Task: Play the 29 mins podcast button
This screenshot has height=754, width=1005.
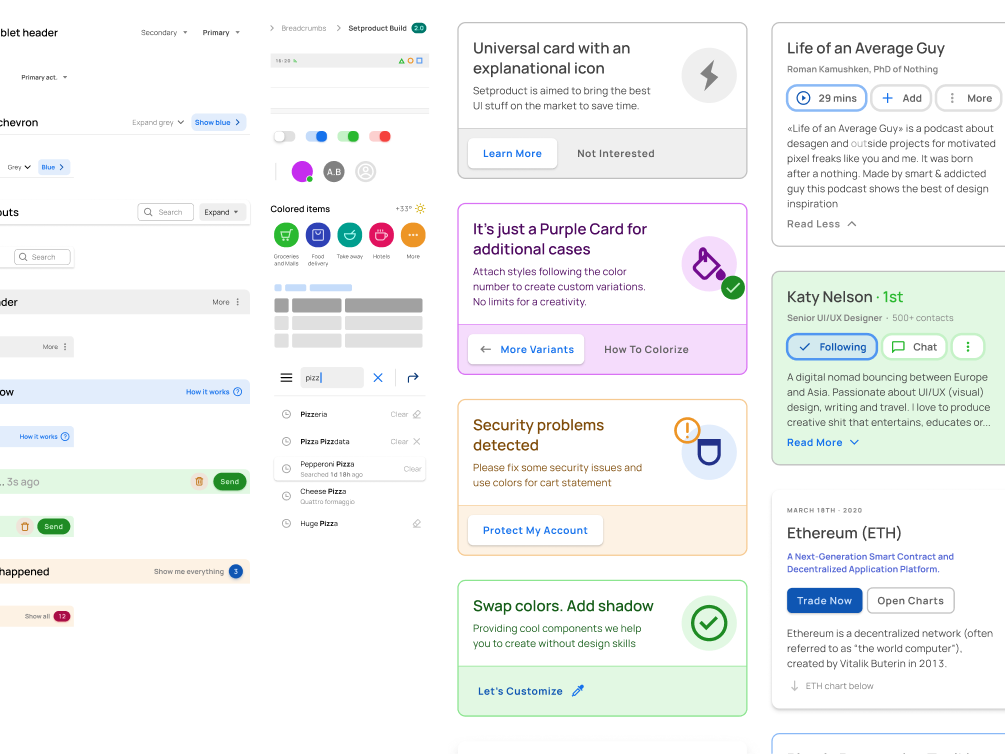Action: [826, 98]
